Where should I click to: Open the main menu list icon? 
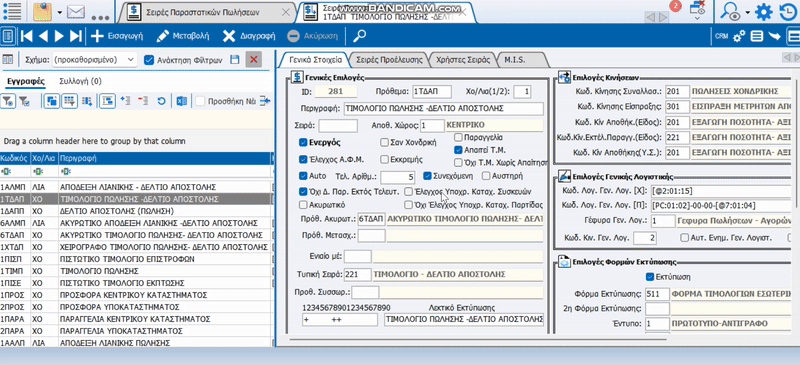(12, 11)
